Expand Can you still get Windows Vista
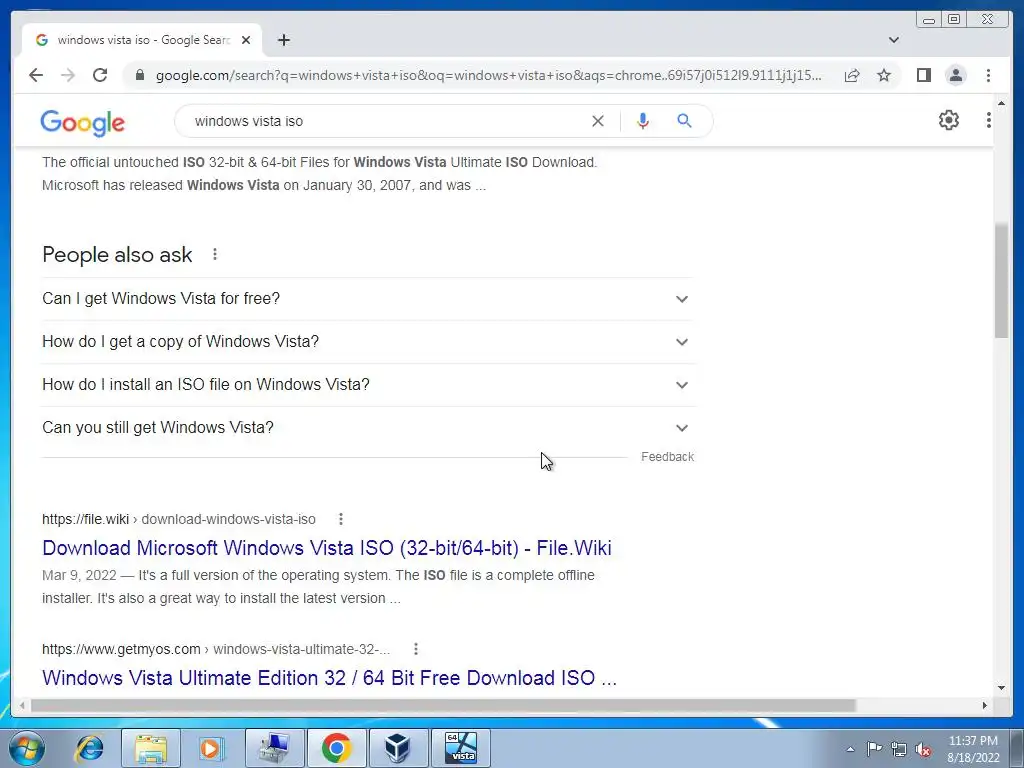1024x768 pixels. pyautogui.click(x=368, y=428)
